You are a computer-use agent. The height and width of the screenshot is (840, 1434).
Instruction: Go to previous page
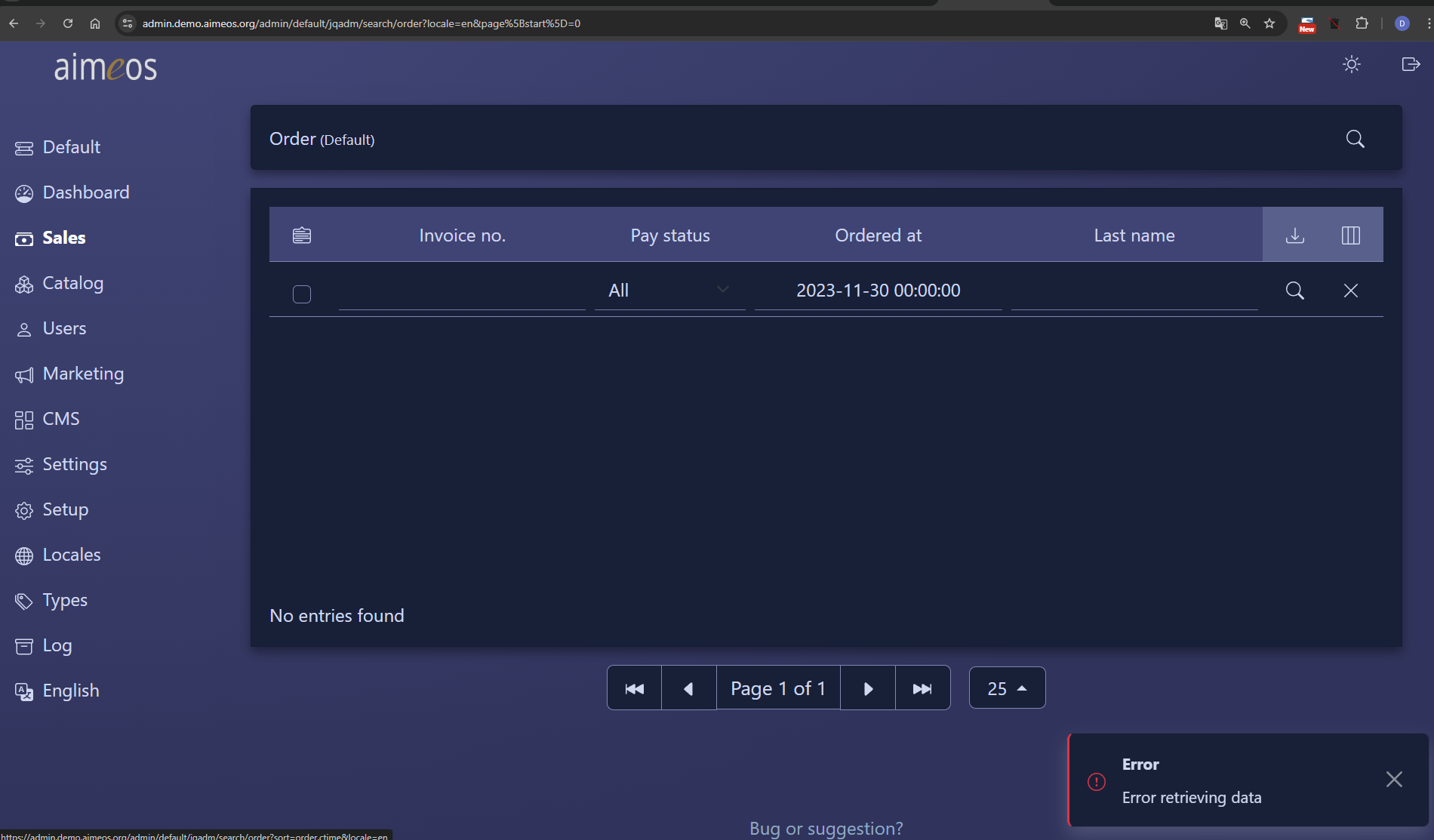tap(689, 688)
